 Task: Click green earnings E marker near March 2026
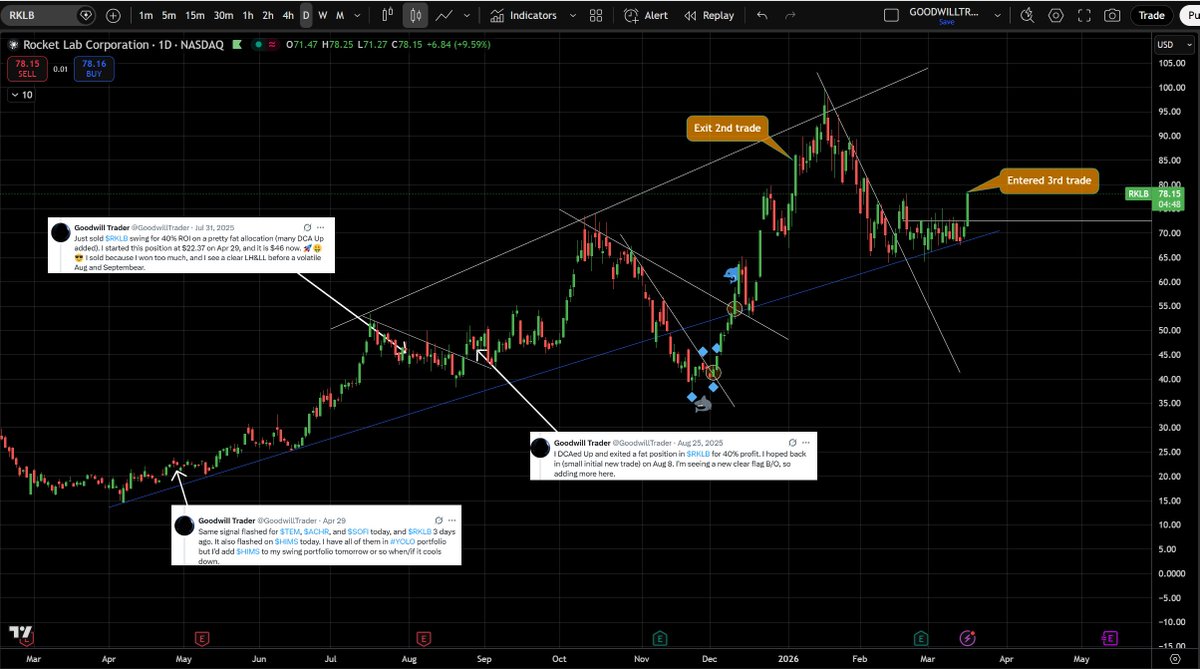tap(920, 637)
